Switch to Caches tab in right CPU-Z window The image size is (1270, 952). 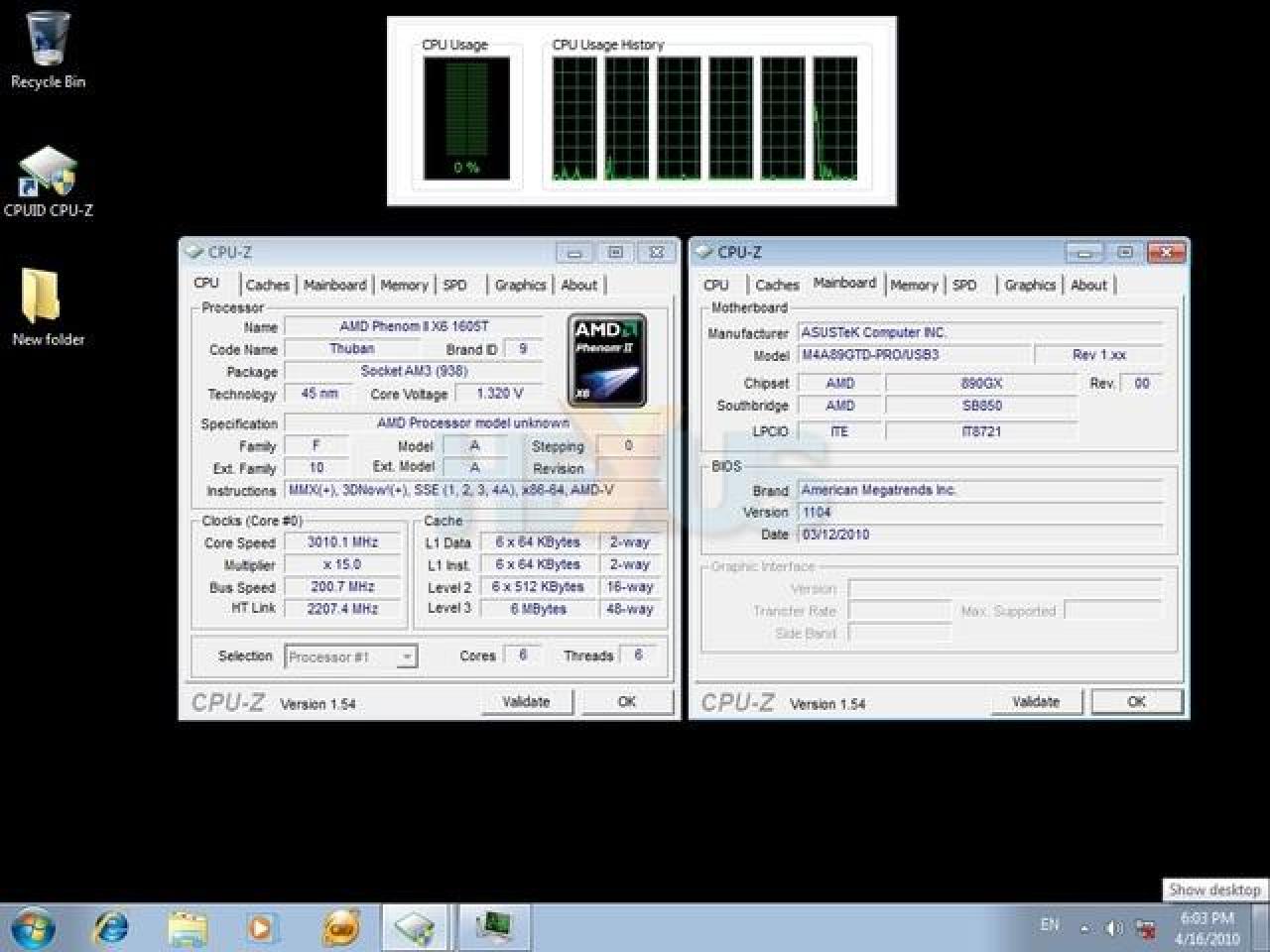click(x=777, y=285)
